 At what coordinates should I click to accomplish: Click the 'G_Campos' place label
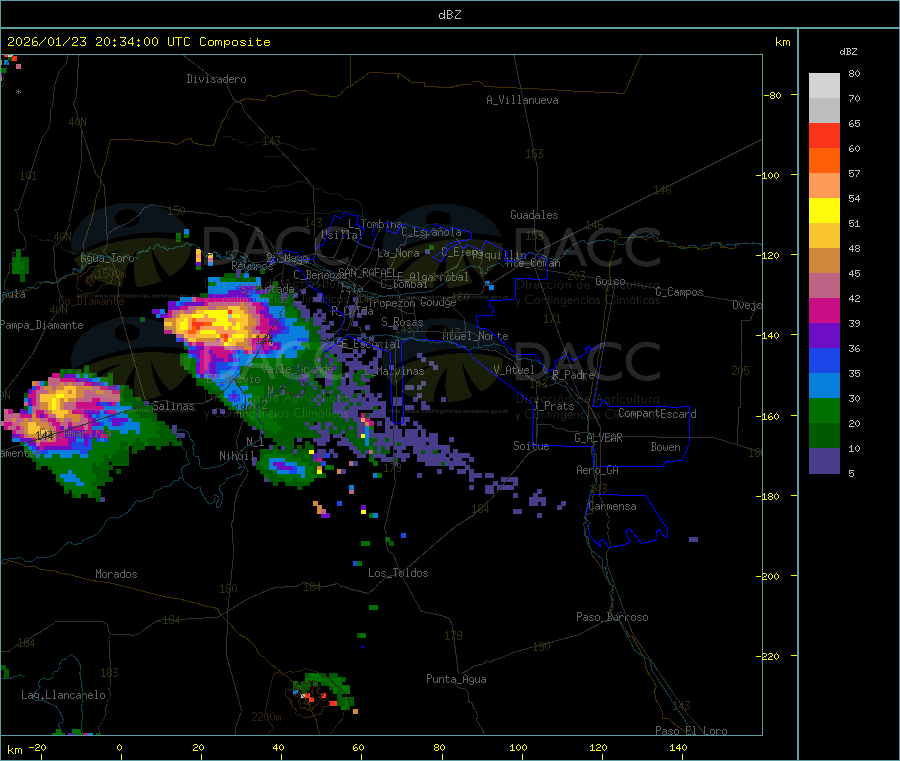tap(679, 292)
